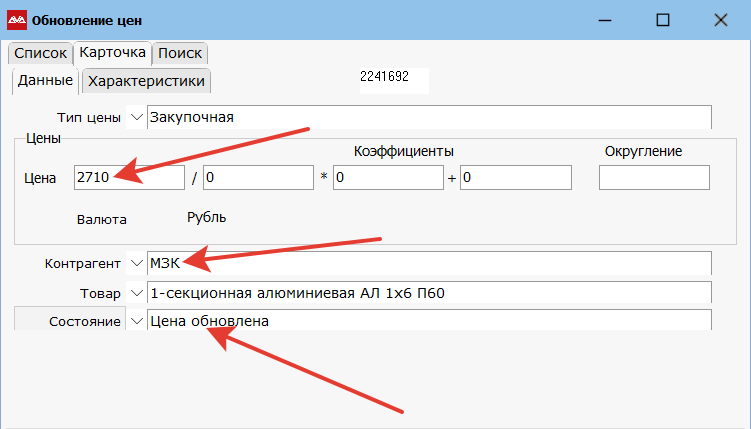
Task: Open the Состояние dropdown arrow
Action: point(137,321)
